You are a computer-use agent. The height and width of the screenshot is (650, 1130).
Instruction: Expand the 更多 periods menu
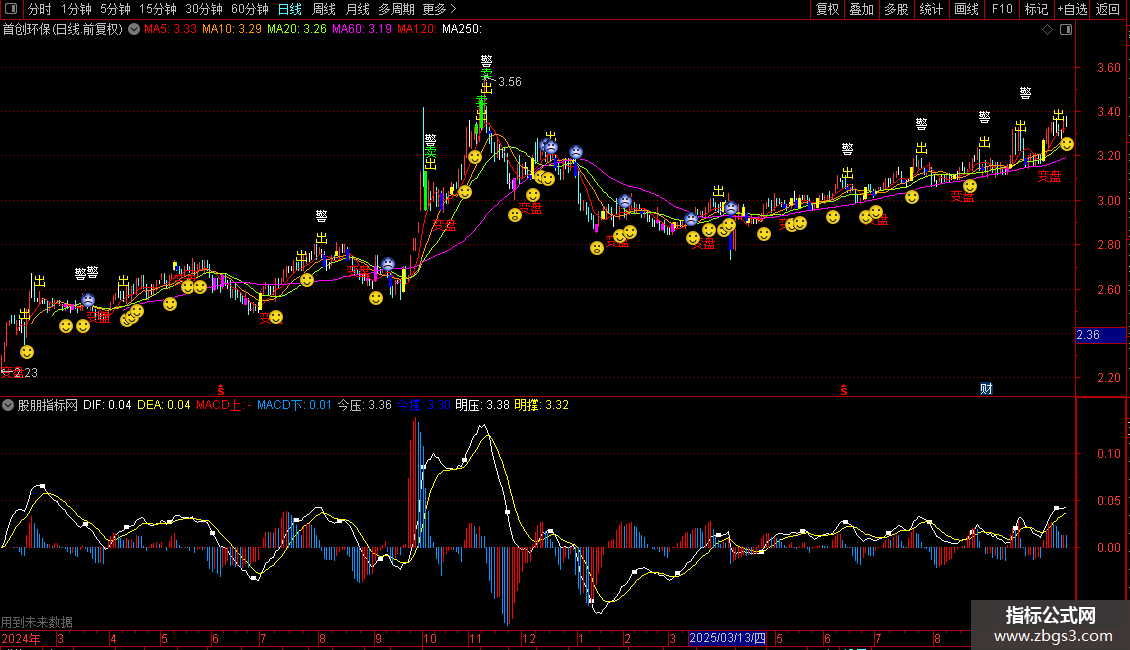click(439, 9)
